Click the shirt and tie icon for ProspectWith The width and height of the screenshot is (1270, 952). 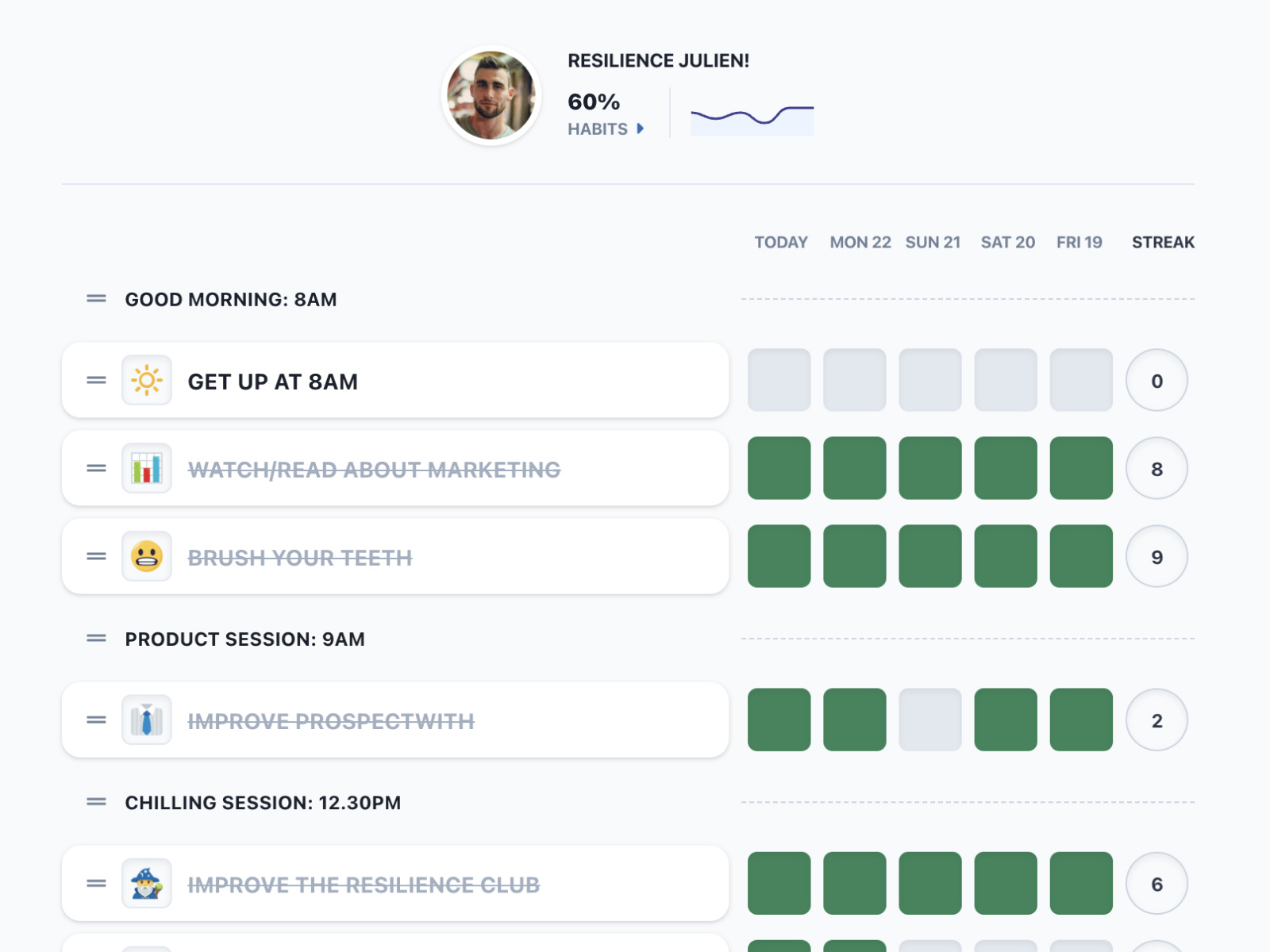click(x=147, y=720)
